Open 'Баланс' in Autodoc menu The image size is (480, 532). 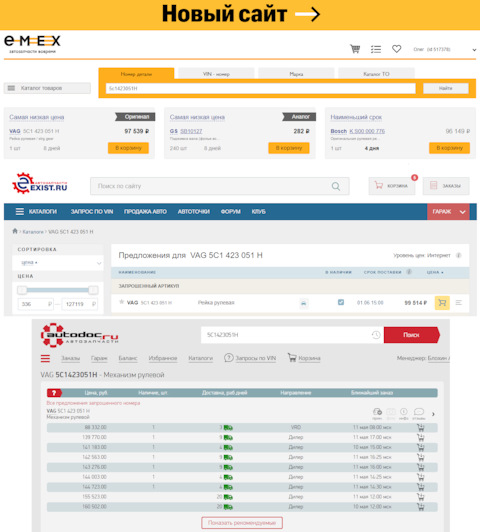pyautogui.click(x=128, y=358)
